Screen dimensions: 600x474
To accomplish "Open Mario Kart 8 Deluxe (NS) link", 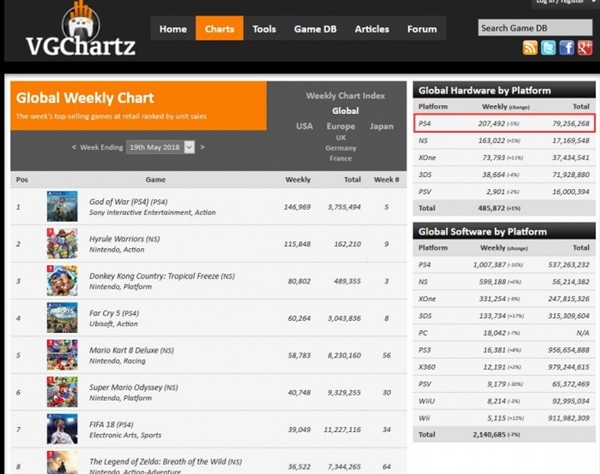I will pos(131,350).
